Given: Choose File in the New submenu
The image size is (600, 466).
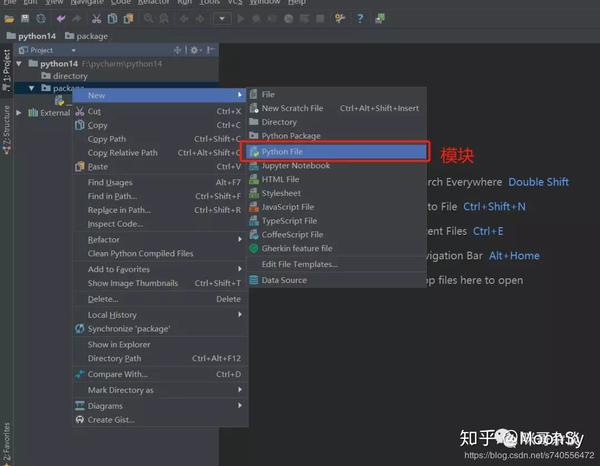Looking at the screenshot, I should tap(336, 94).
